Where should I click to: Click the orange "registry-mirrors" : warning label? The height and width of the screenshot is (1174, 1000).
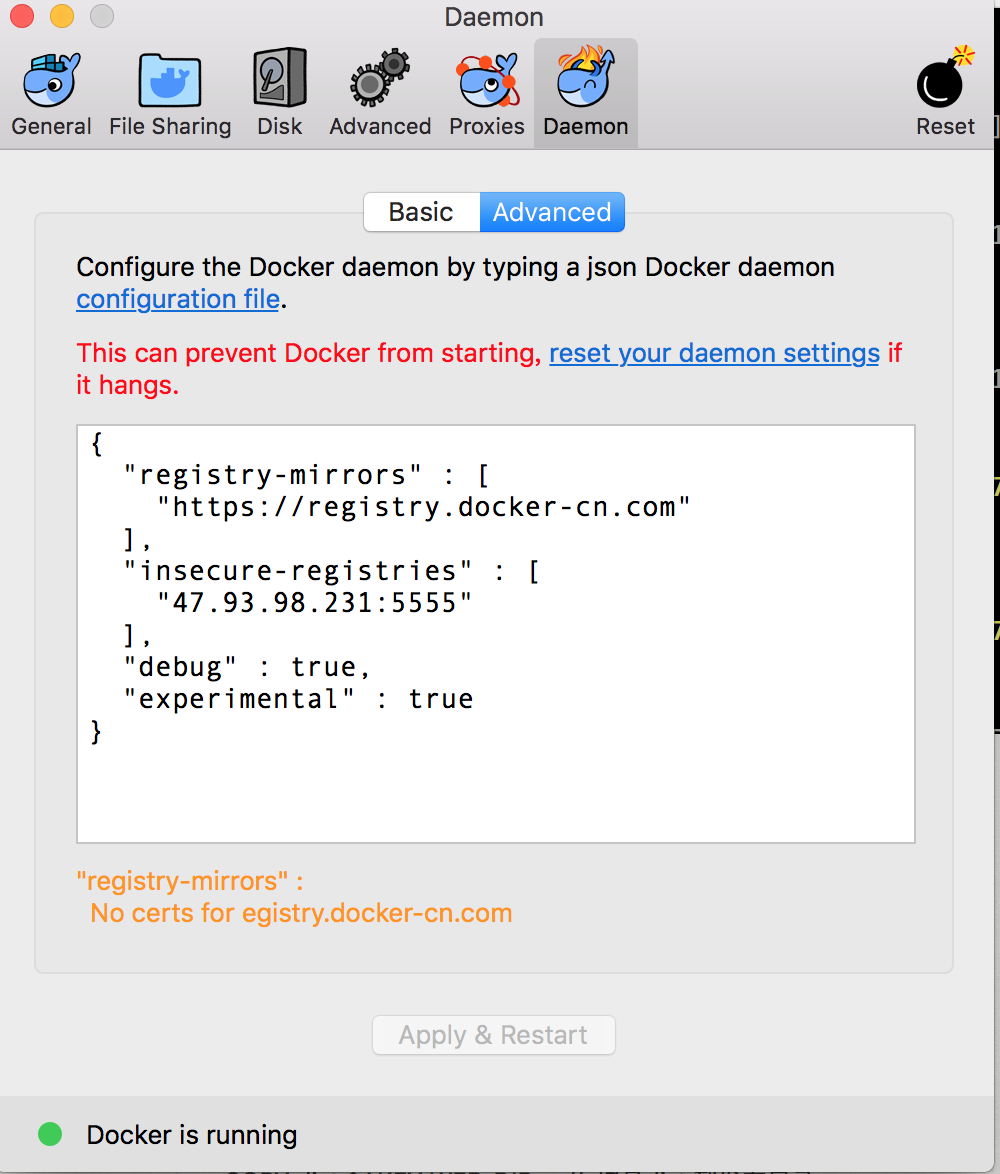click(x=190, y=881)
